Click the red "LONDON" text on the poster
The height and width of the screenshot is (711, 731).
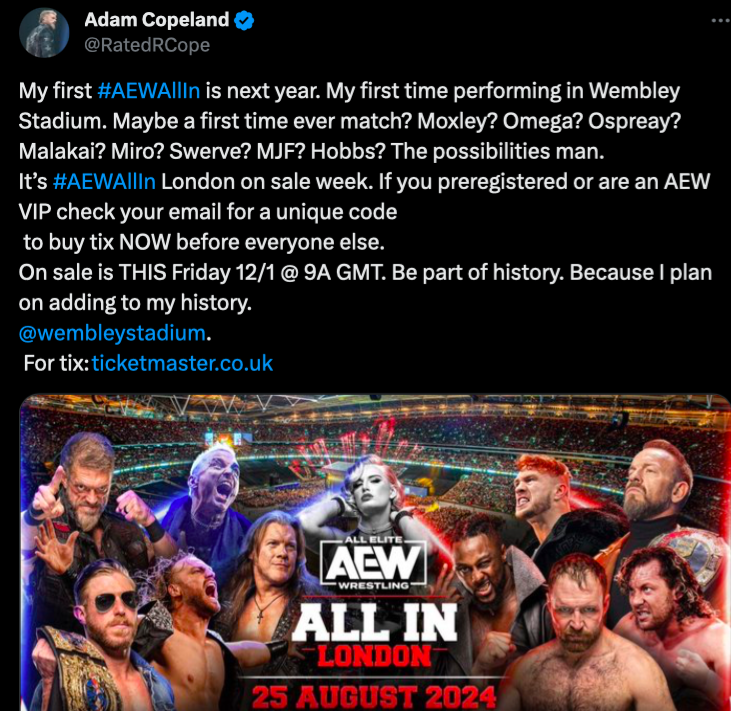374,656
